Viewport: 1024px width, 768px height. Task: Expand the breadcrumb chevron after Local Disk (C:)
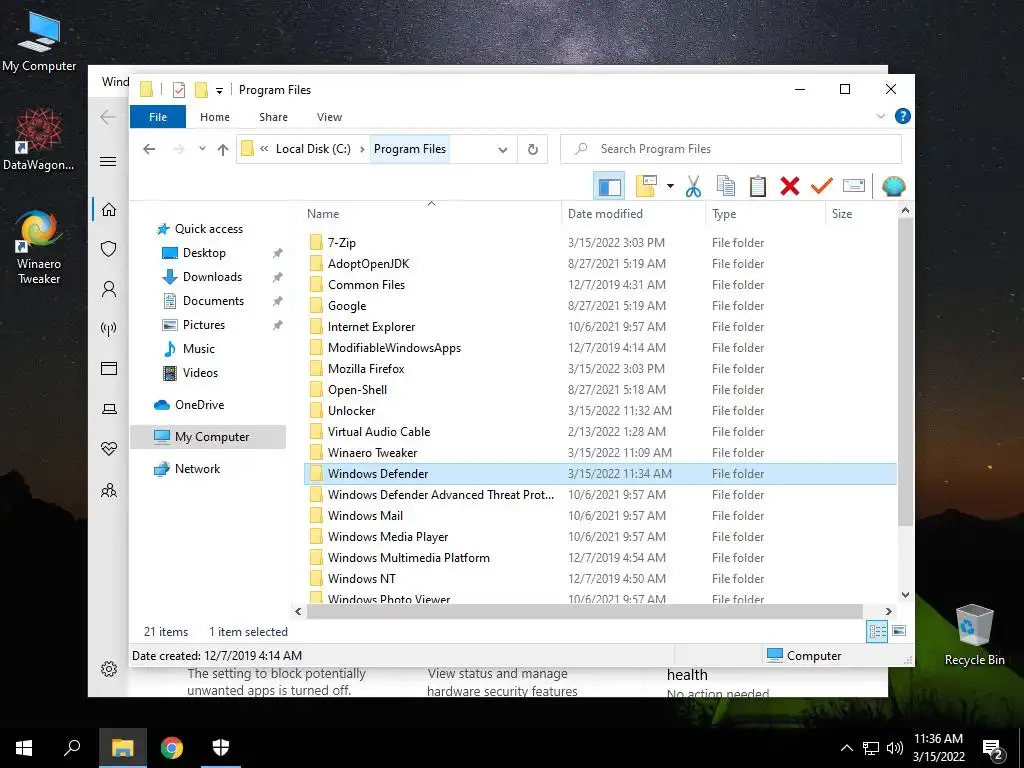(362, 149)
